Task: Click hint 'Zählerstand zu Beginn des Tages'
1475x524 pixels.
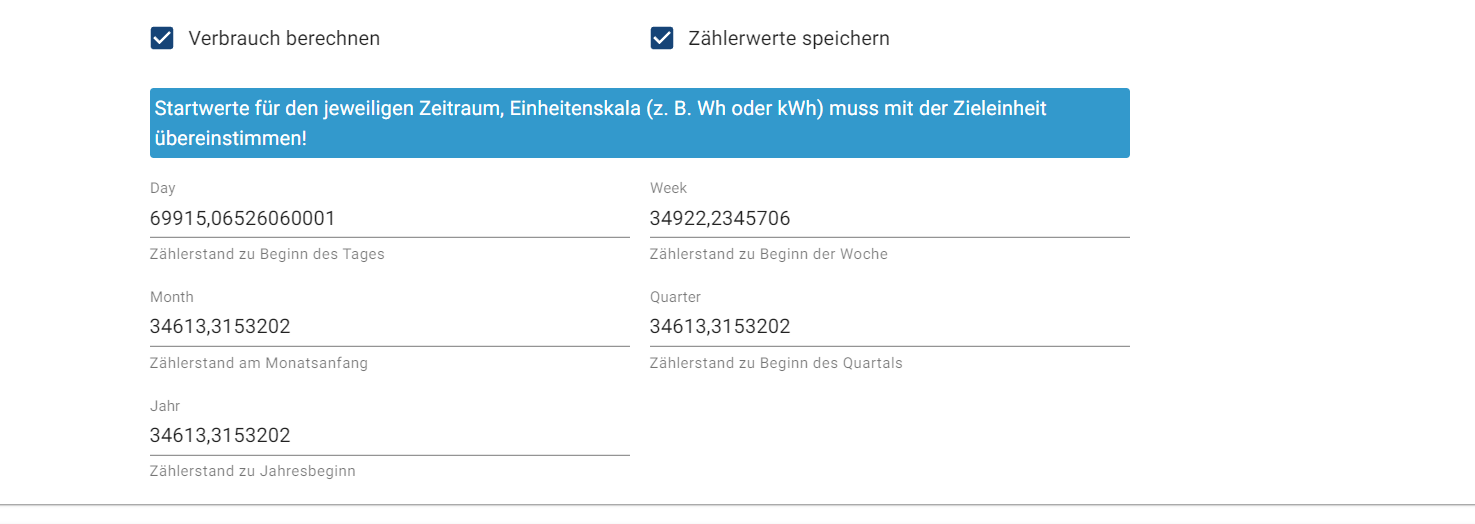Action: pyautogui.click(x=267, y=254)
